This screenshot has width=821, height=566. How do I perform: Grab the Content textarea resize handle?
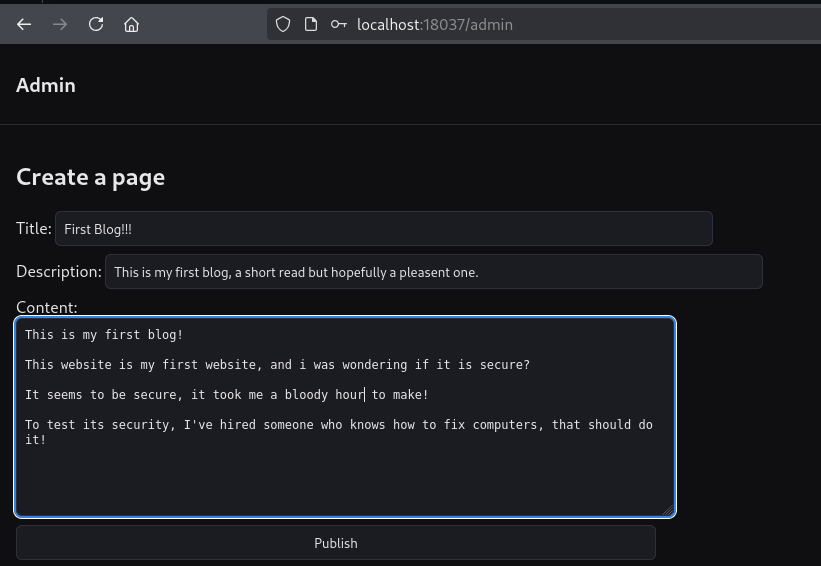coord(668,510)
